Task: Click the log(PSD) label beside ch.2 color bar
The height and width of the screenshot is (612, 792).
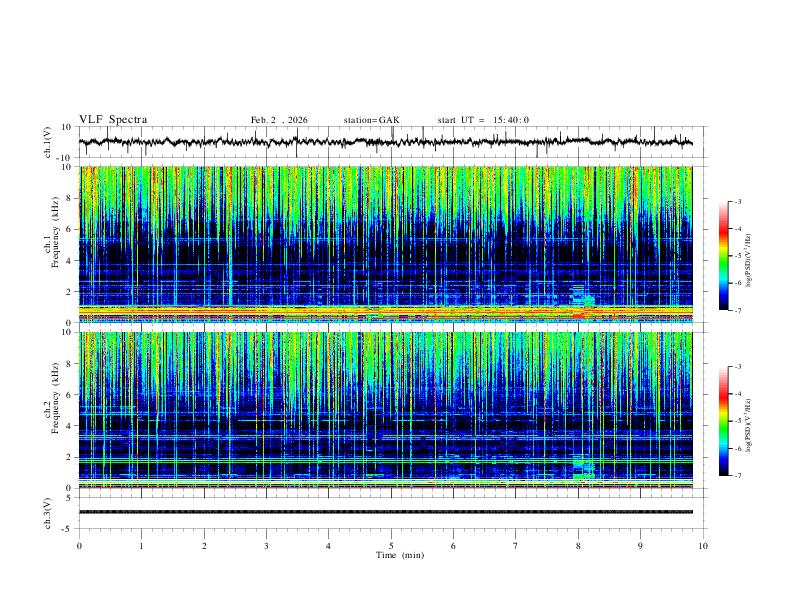Action: point(748,425)
